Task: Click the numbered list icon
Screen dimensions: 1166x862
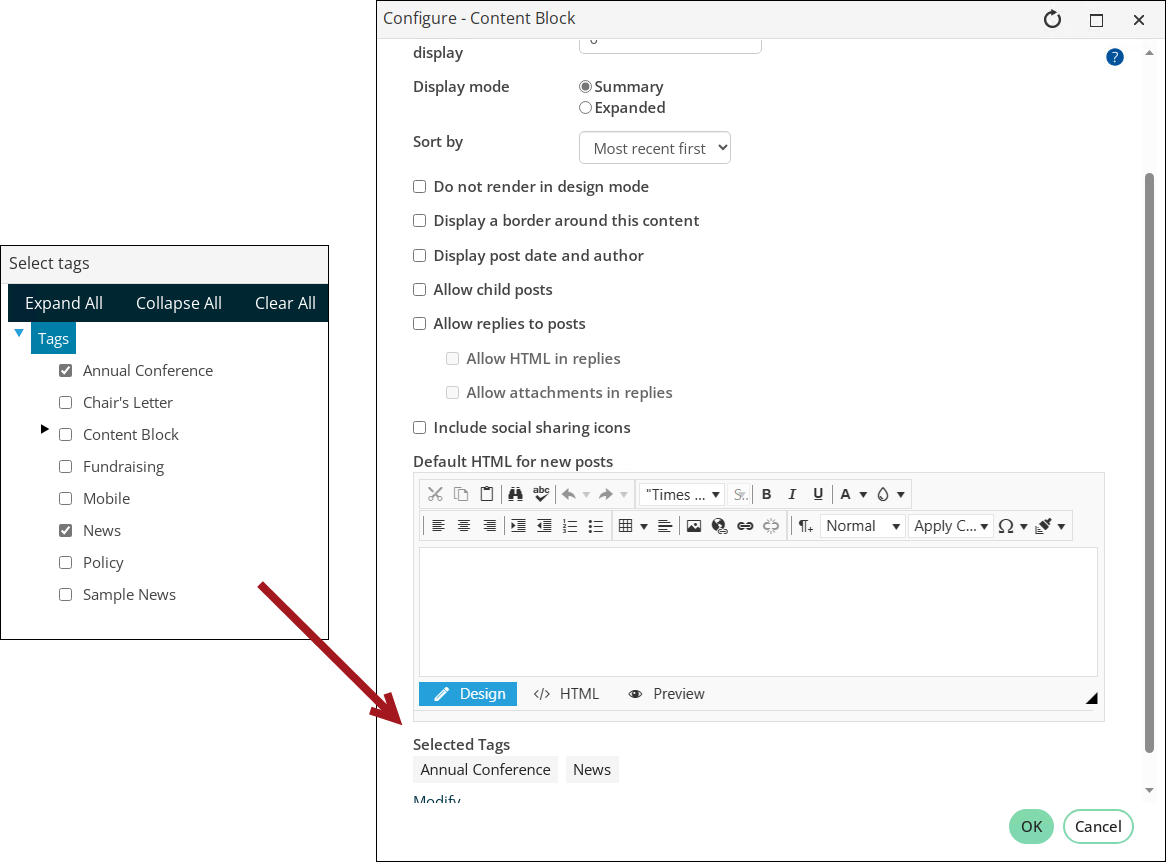Action: point(570,526)
